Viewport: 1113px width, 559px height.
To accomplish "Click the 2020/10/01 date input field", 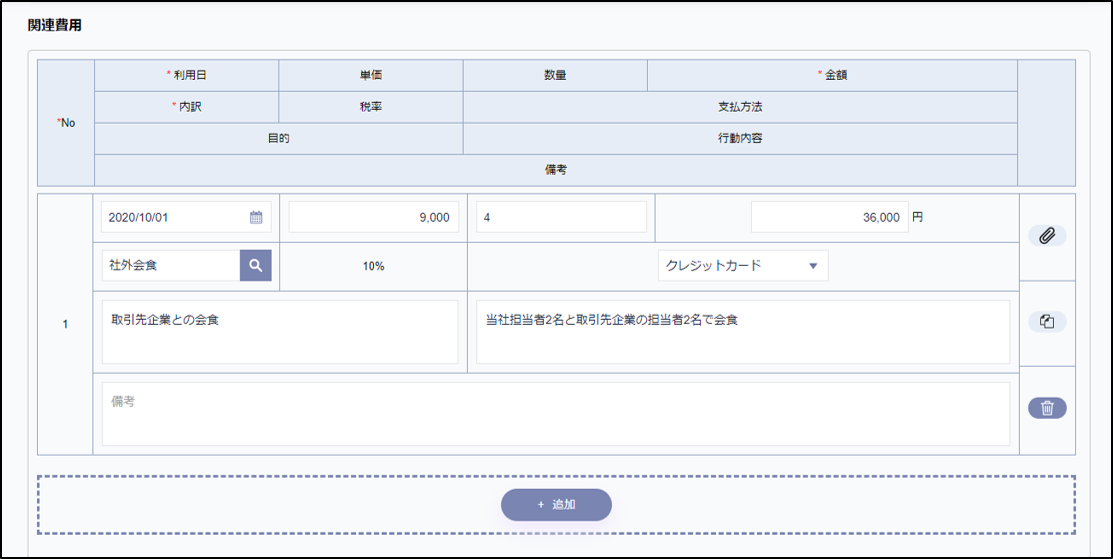I will point(172,217).
